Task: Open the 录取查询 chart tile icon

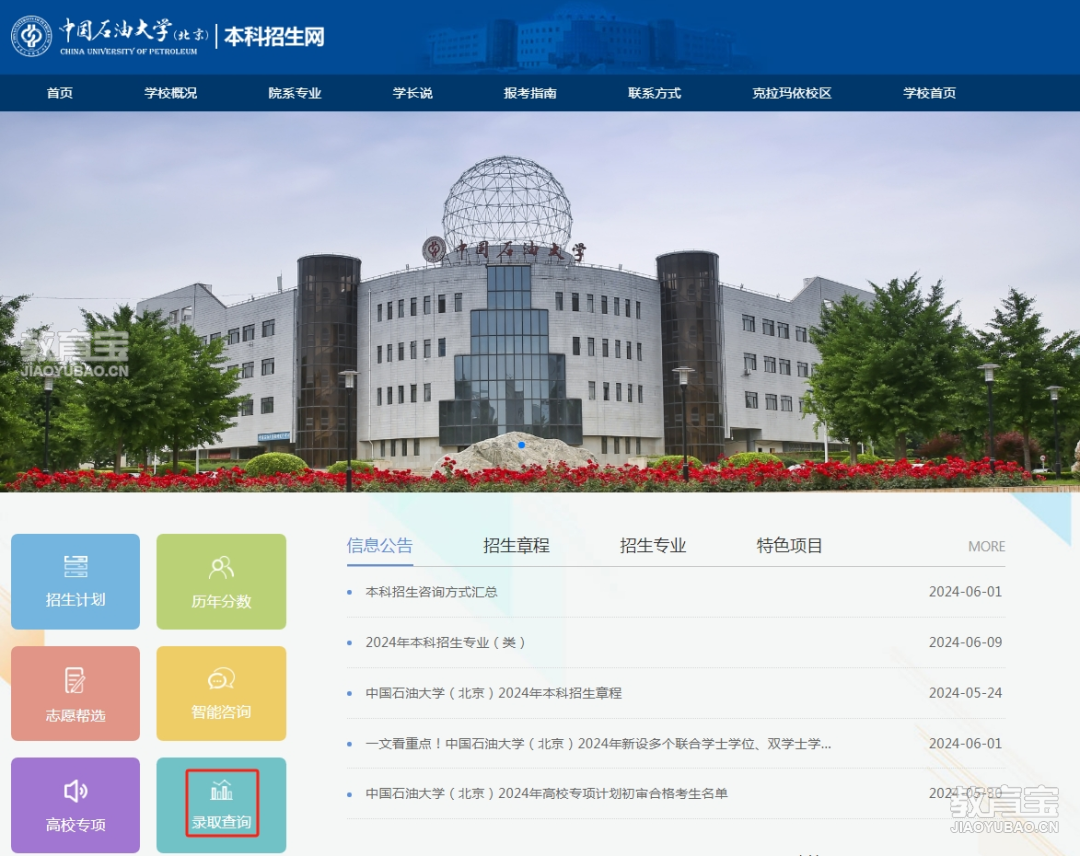Action: click(x=221, y=790)
